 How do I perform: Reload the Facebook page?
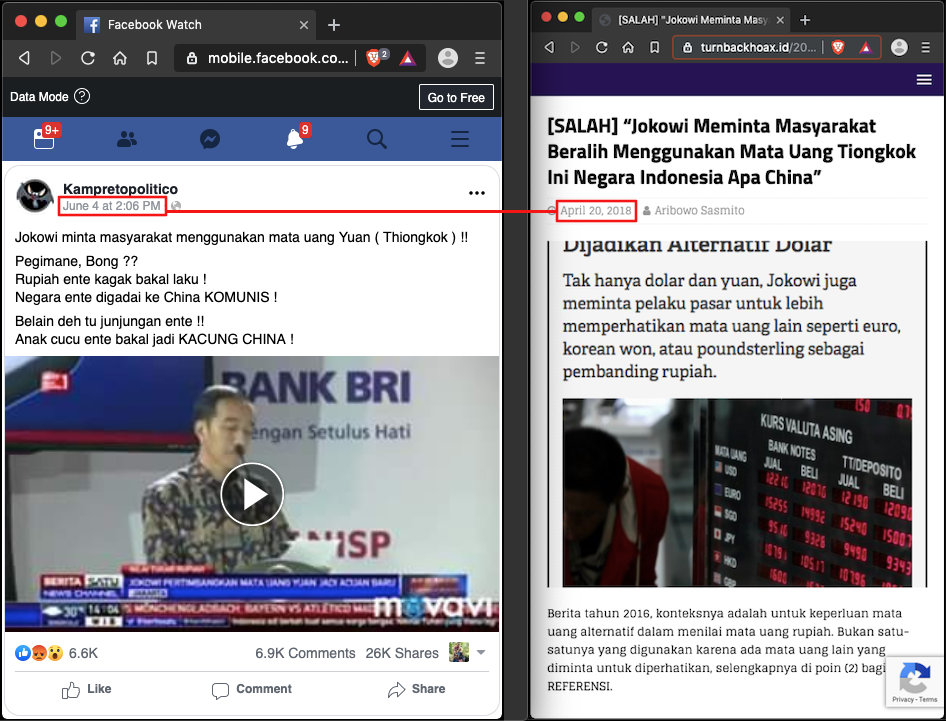pyautogui.click(x=87, y=59)
